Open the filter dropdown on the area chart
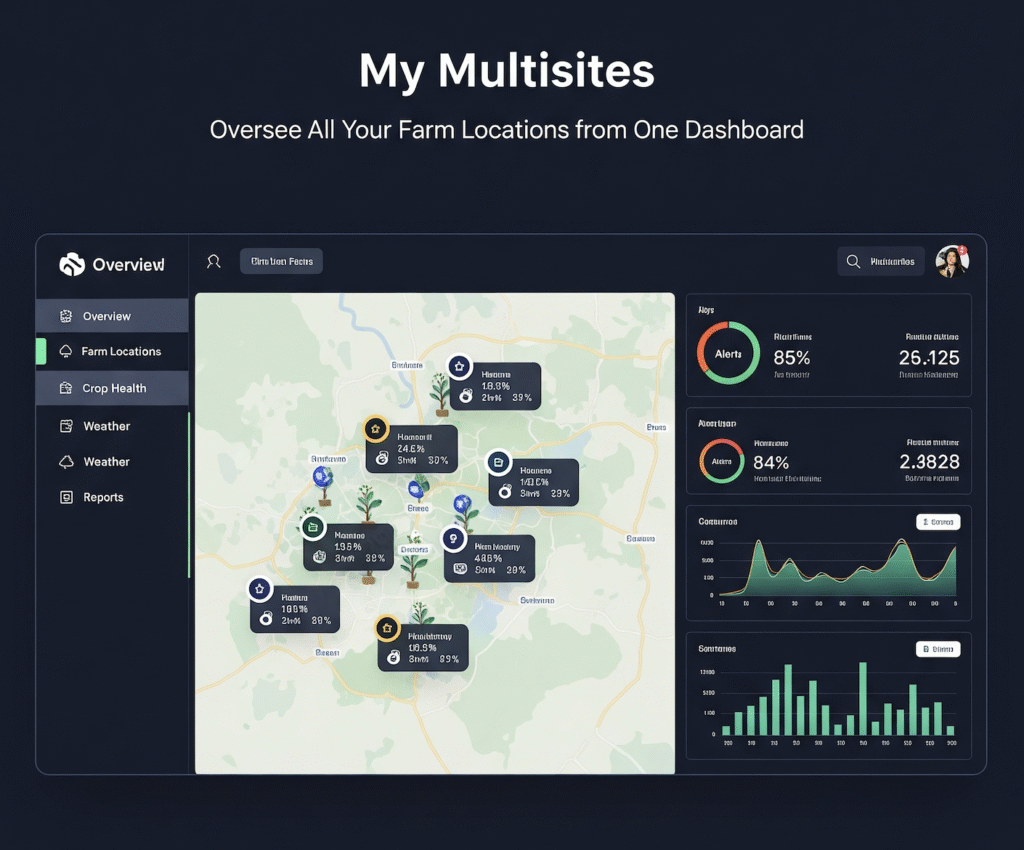 tap(937, 522)
